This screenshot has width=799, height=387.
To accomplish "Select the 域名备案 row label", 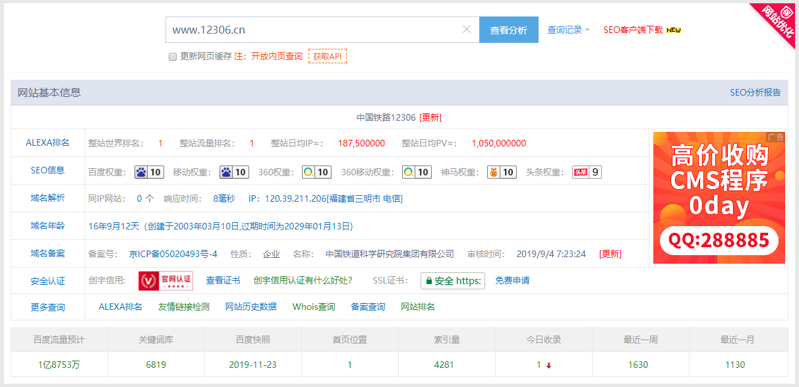I will (x=47, y=253).
